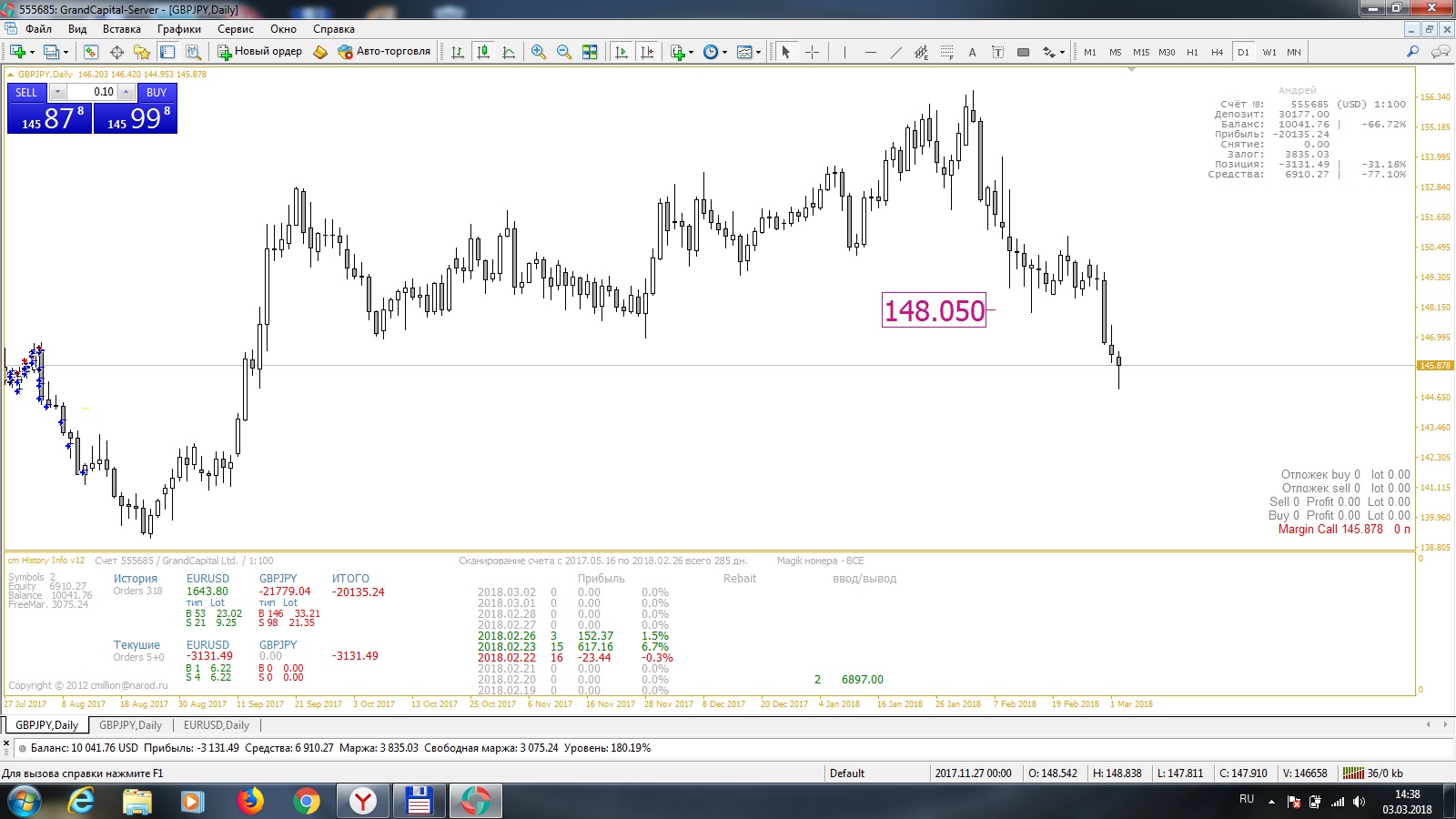
Task: Select the D1 timeframe button
Action: tap(1243, 52)
